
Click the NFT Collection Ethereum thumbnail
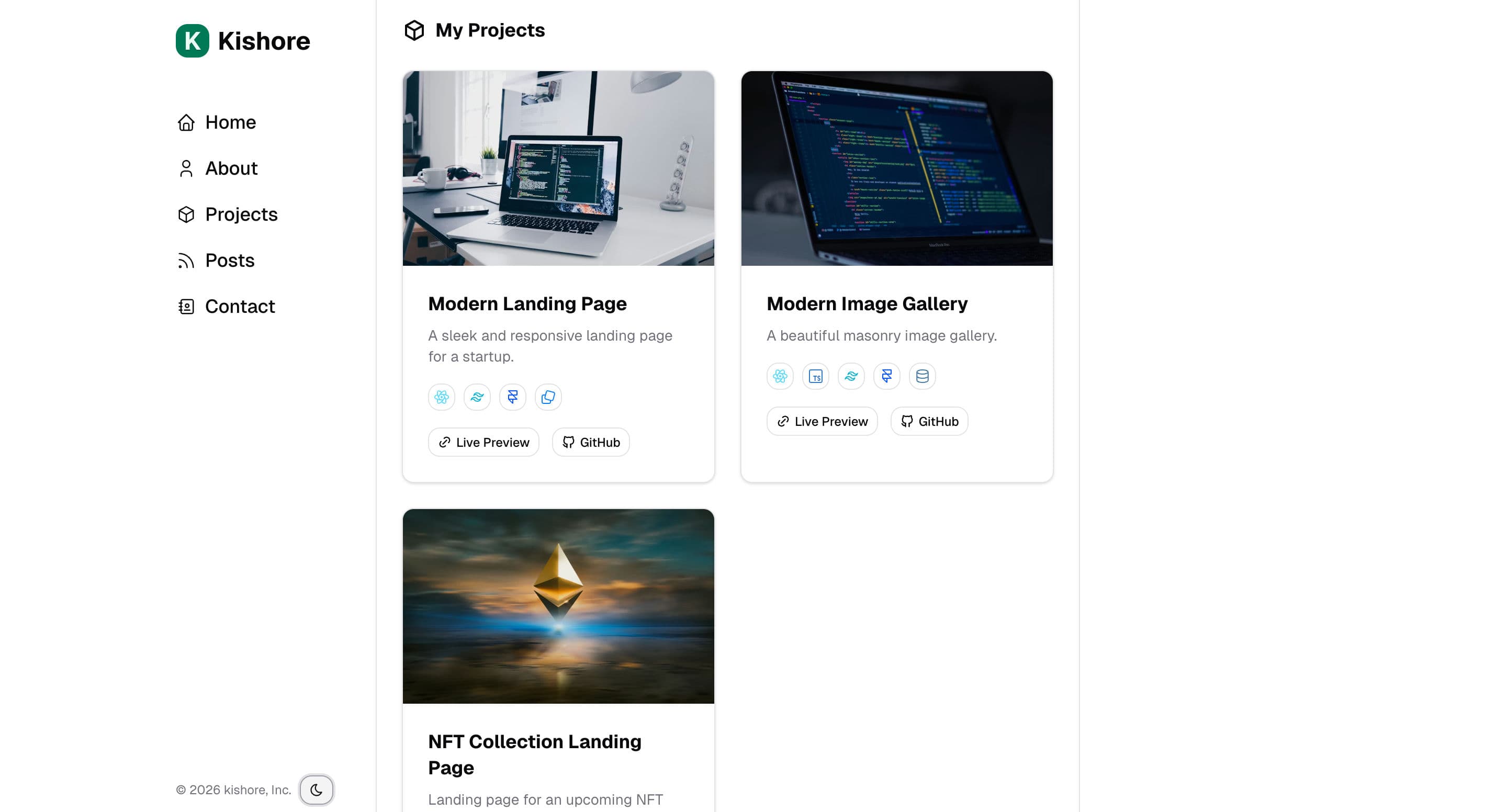pyautogui.click(x=557, y=606)
